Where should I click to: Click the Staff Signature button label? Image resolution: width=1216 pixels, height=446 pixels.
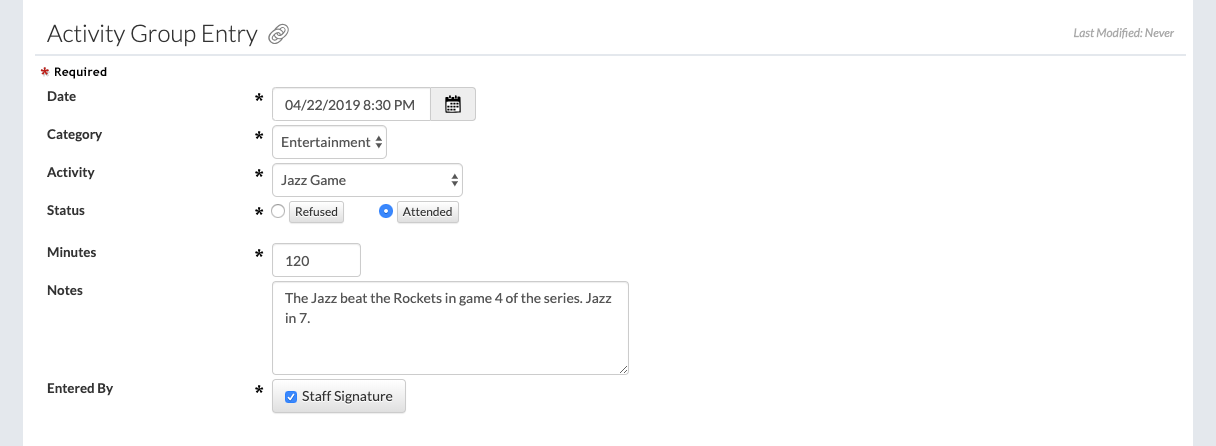(347, 397)
